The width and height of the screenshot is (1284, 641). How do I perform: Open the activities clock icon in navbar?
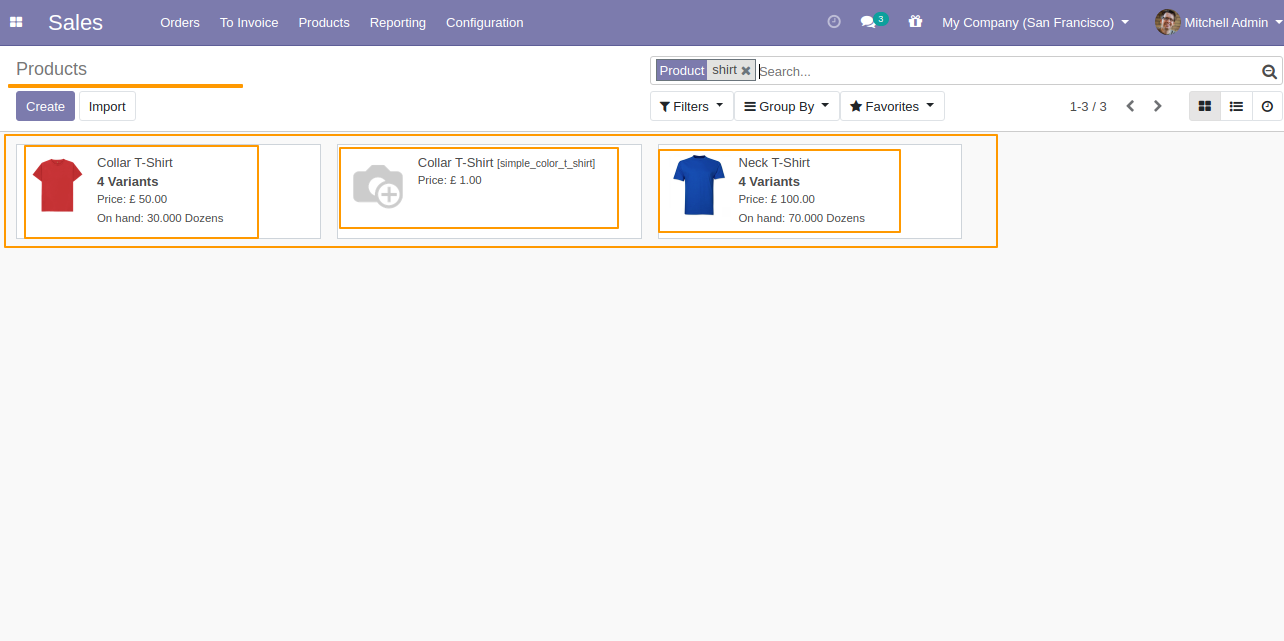coord(834,21)
